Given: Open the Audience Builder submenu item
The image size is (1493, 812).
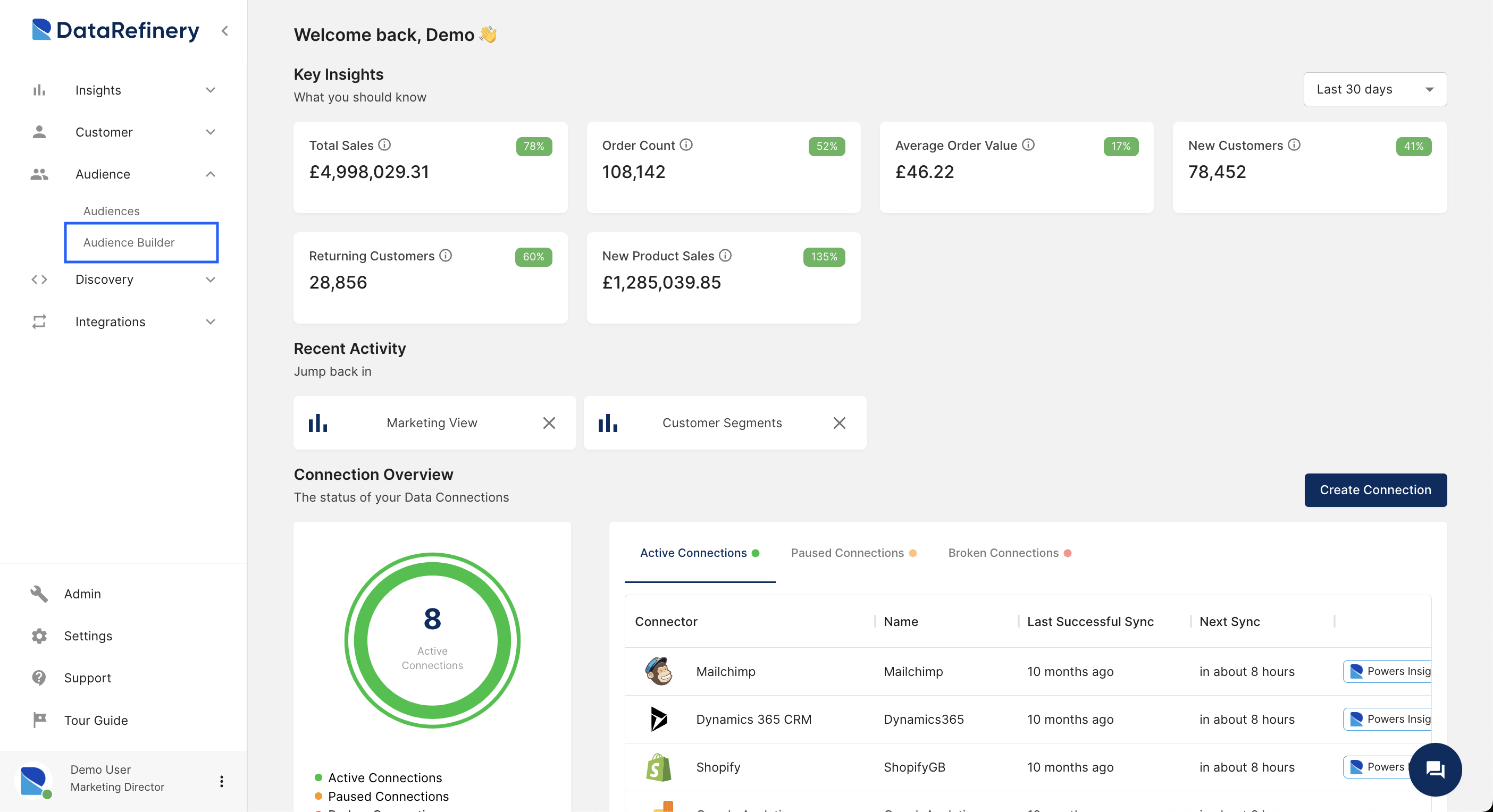Looking at the screenshot, I should (x=141, y=242).
